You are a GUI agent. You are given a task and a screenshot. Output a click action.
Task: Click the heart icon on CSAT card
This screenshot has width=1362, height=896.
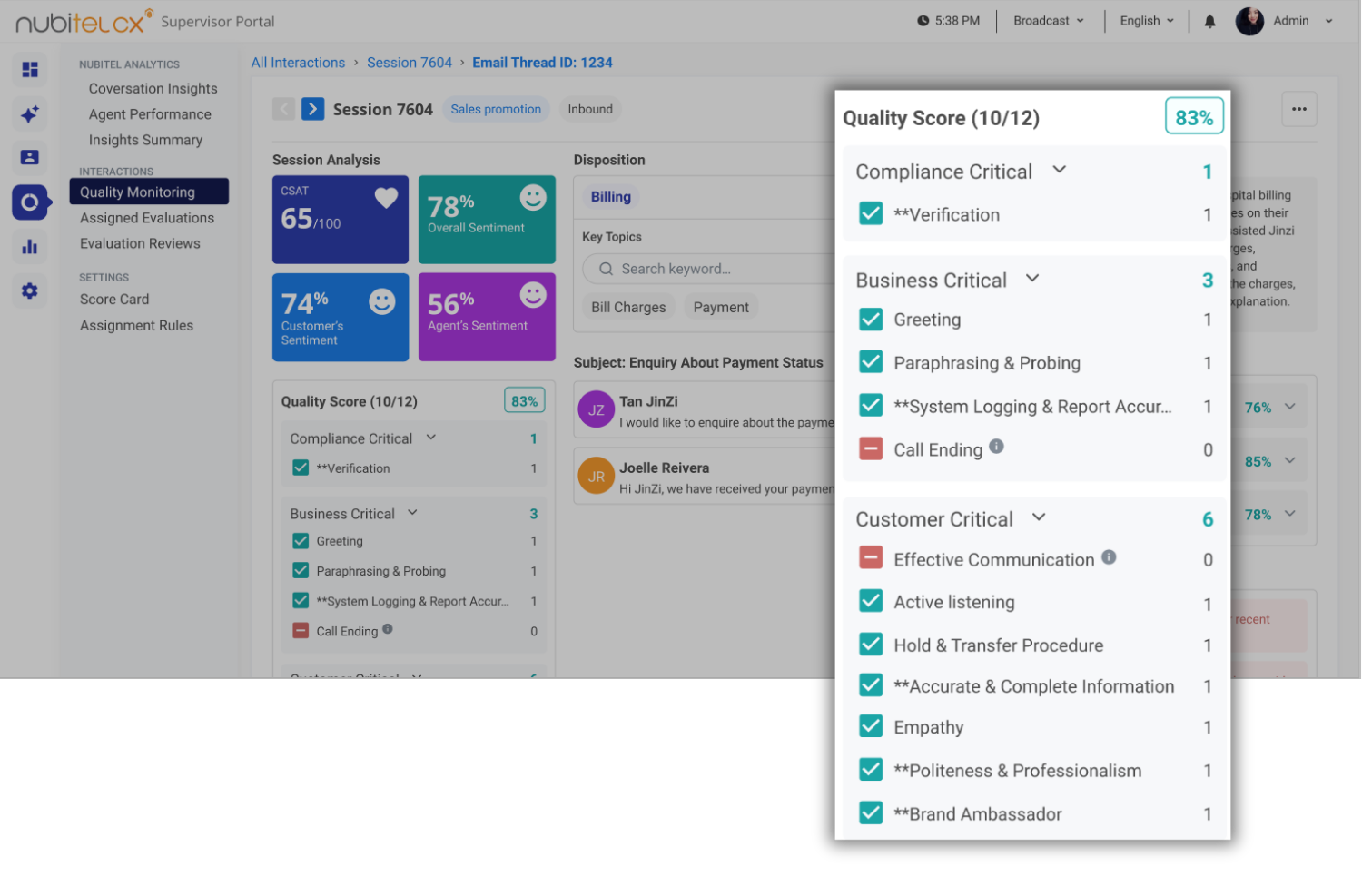[x=386, y=198]
